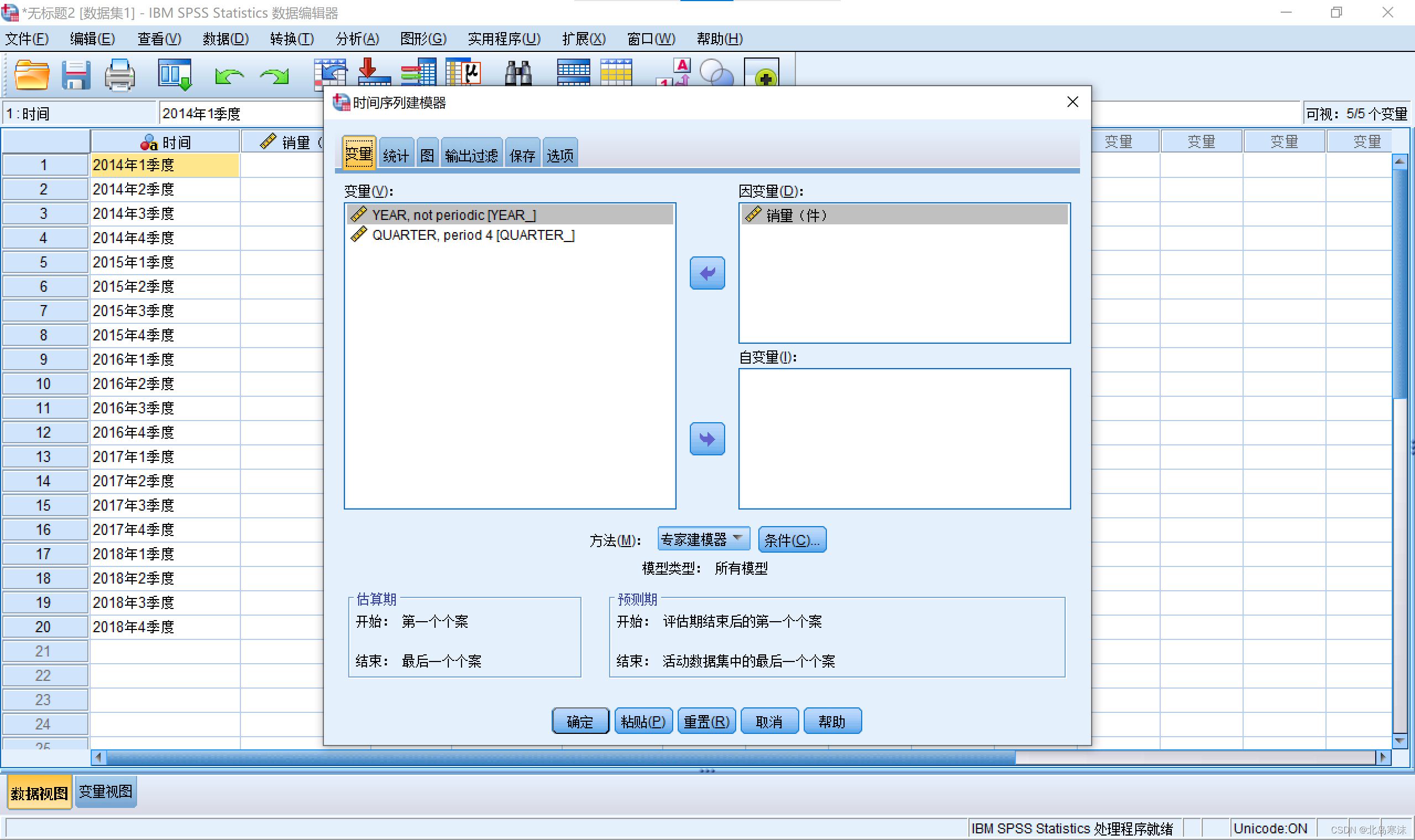Click the Save floppy disk icon

click(x=76, y=75)
